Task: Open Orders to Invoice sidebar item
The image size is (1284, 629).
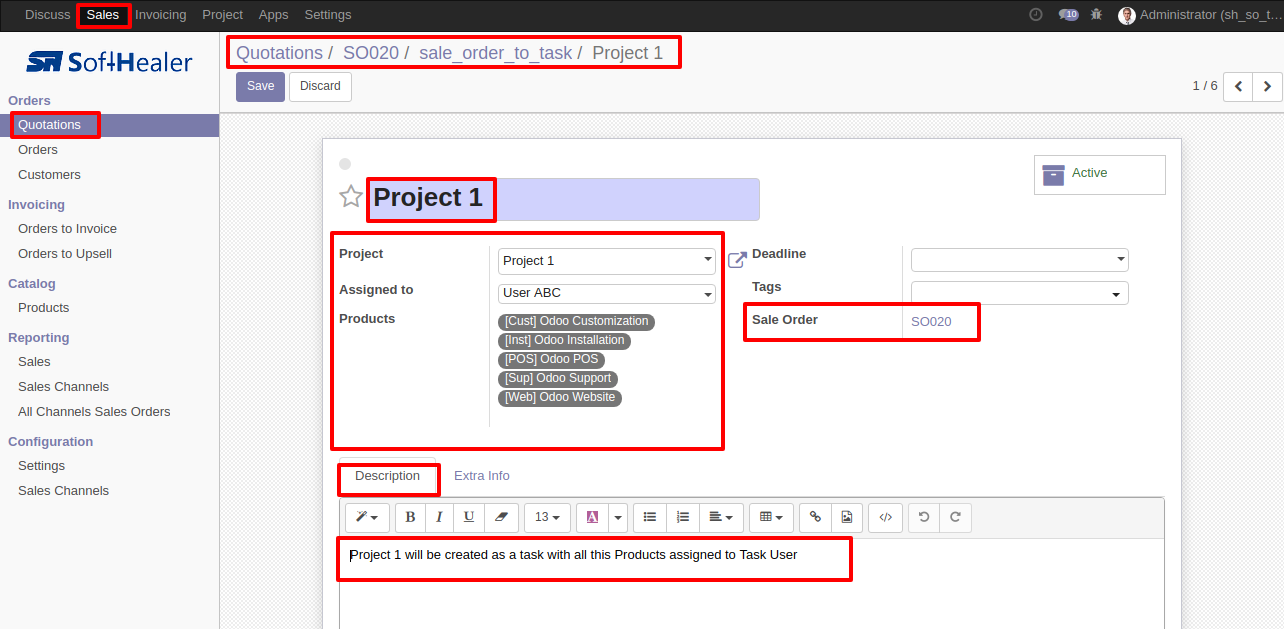Action: (67, 229)
